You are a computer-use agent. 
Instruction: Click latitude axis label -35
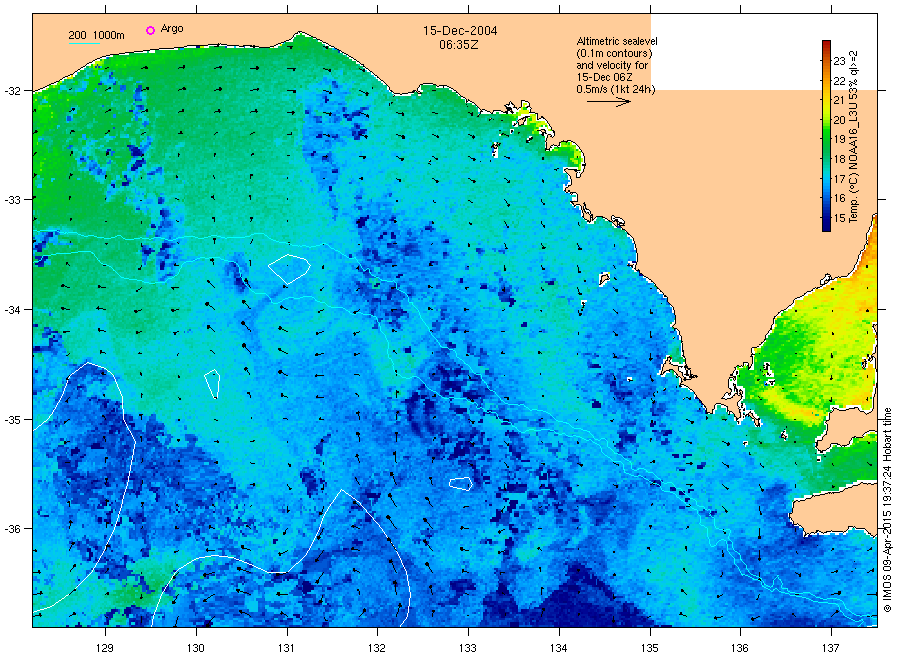pyautogui.click(x=12, y=420)
